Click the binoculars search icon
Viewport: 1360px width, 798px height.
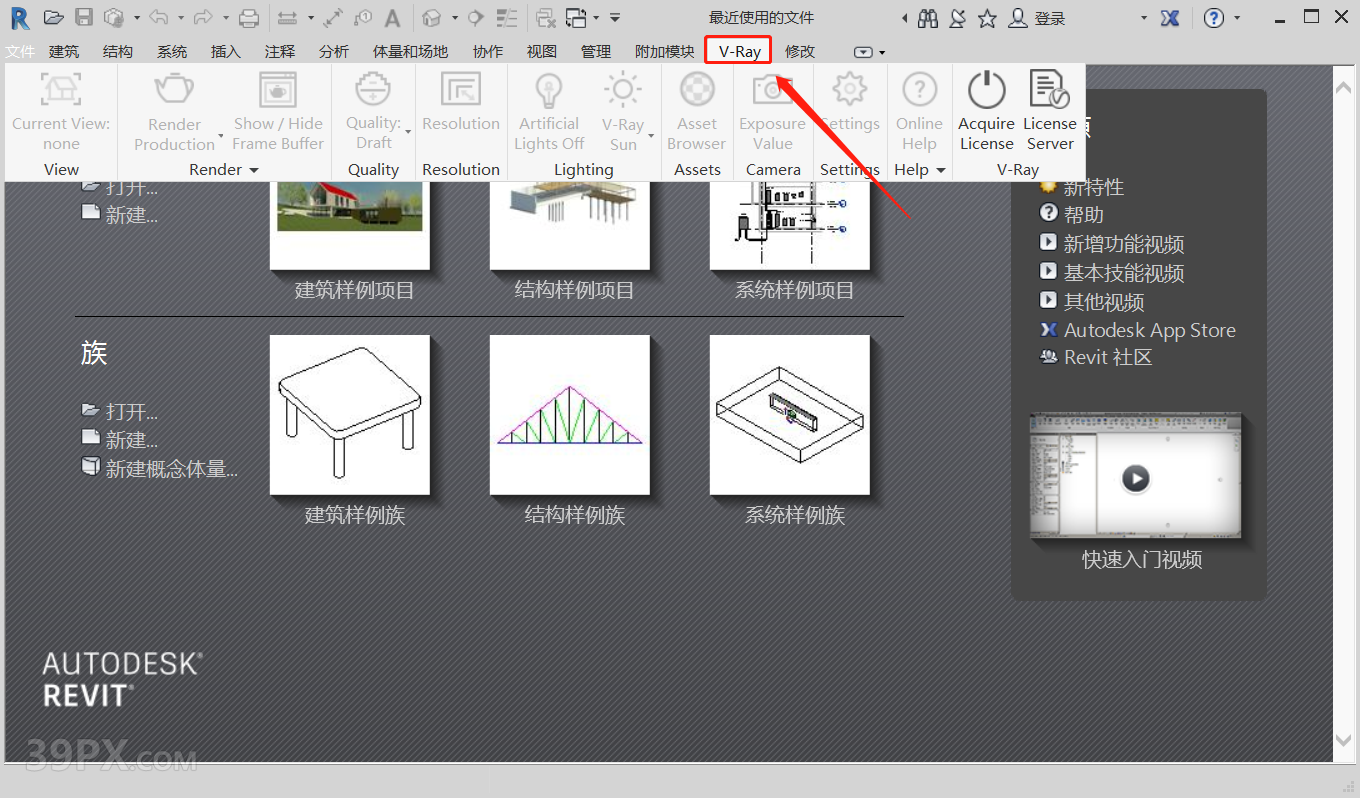coord(928,18)
